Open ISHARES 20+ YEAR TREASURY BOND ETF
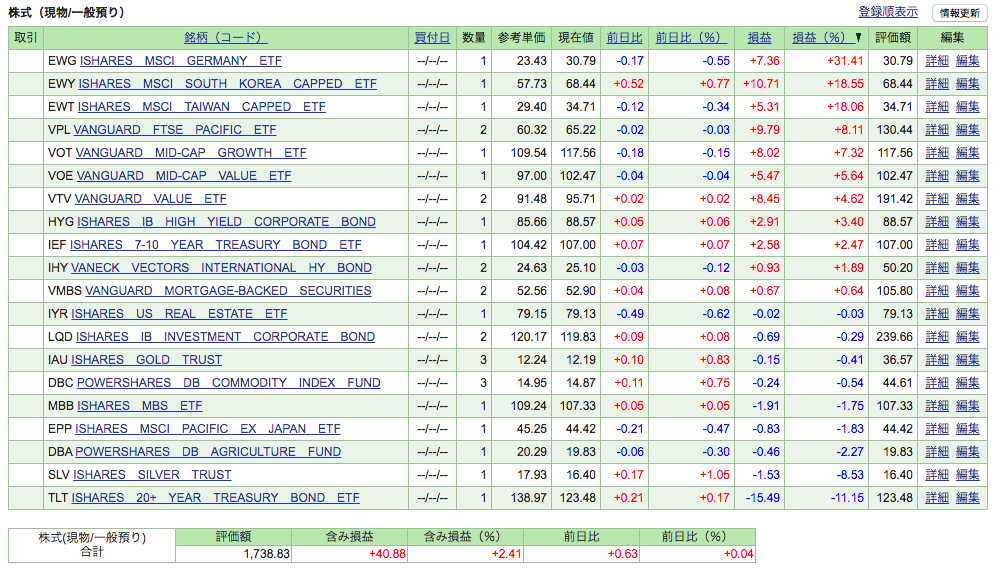This screenshot has width=1000, height=570. click(216, 497)
